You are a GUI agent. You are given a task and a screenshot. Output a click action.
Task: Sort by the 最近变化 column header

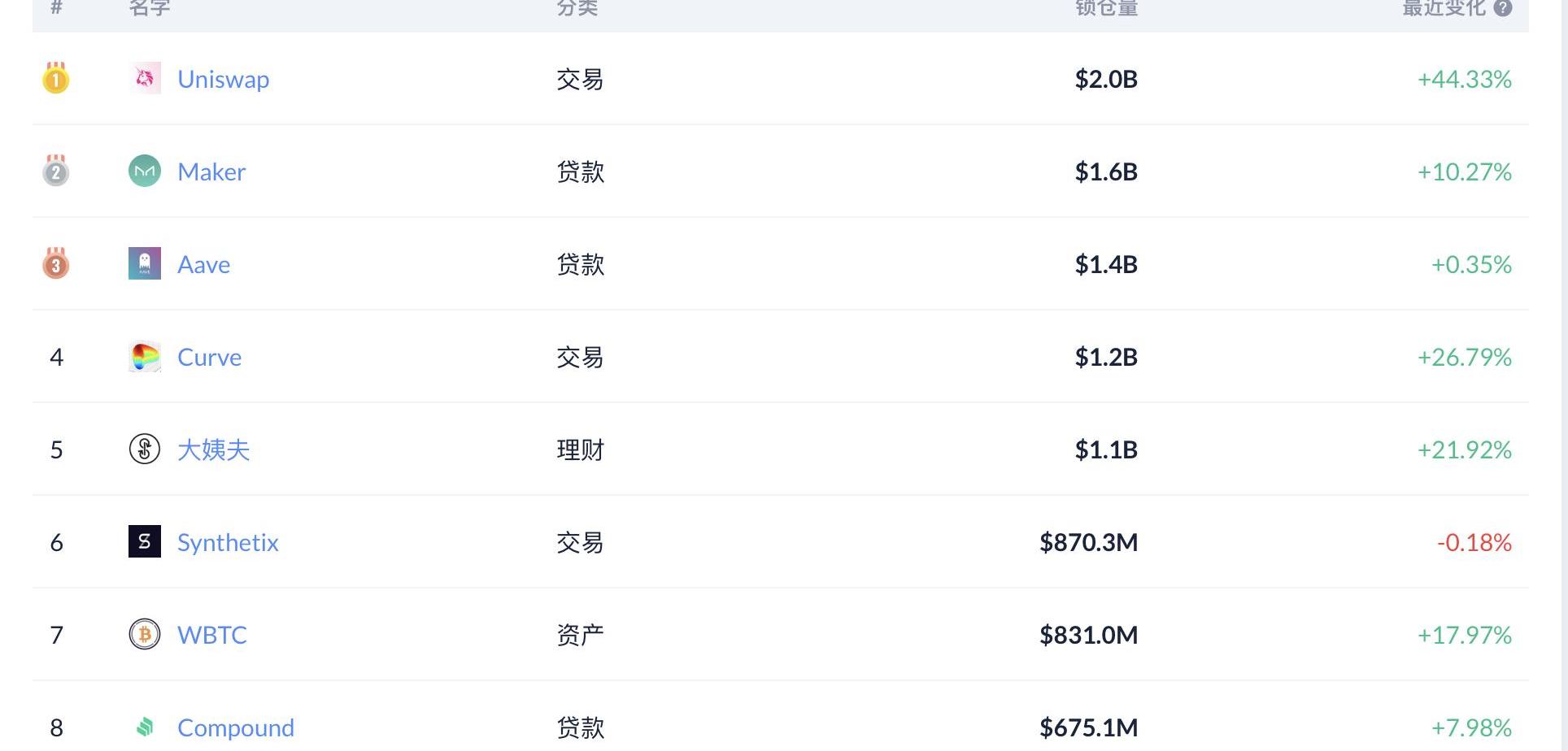(x=1444, y=8)
